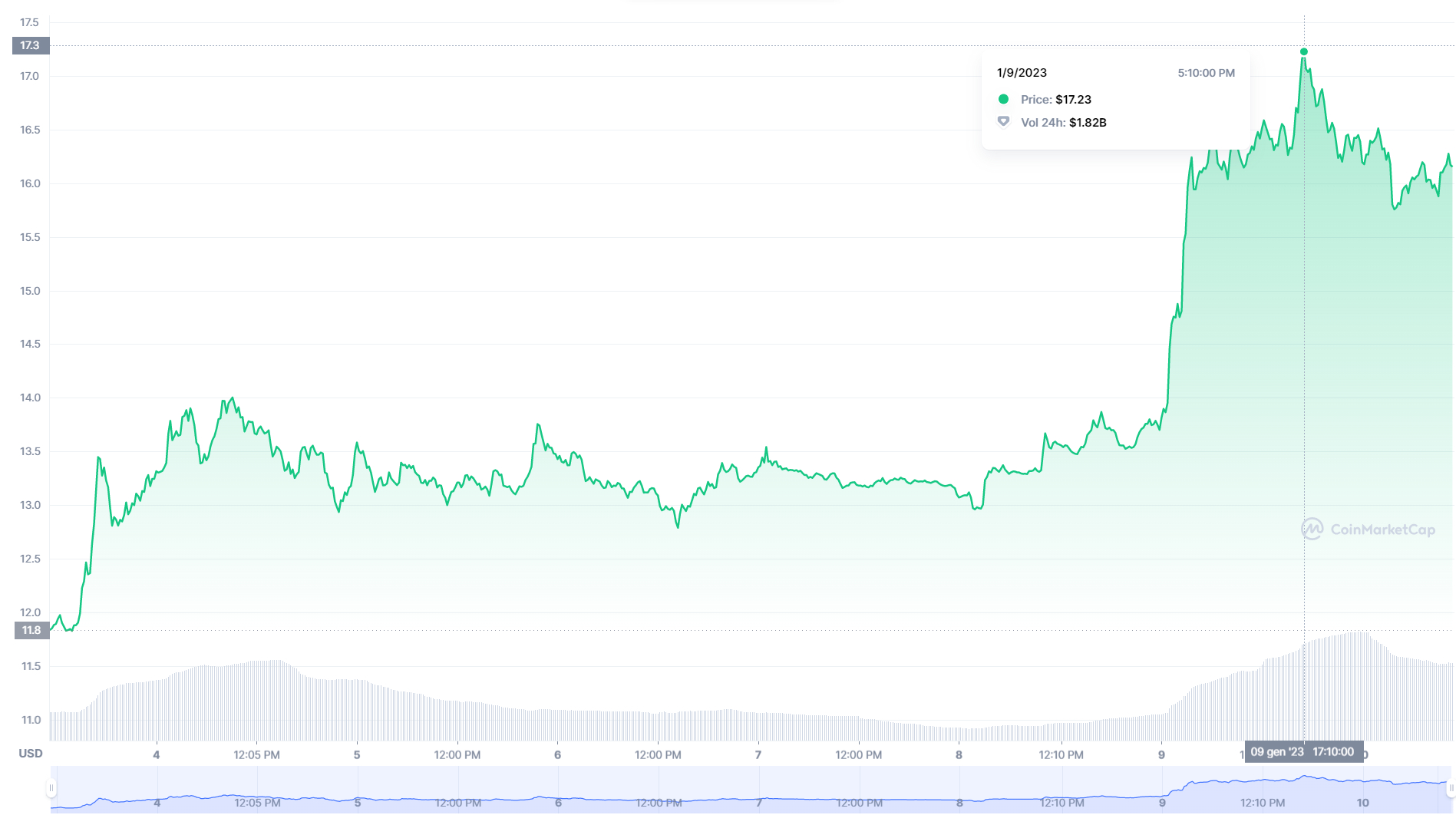Click the date label 6 on the x-axis

[558, 755]
